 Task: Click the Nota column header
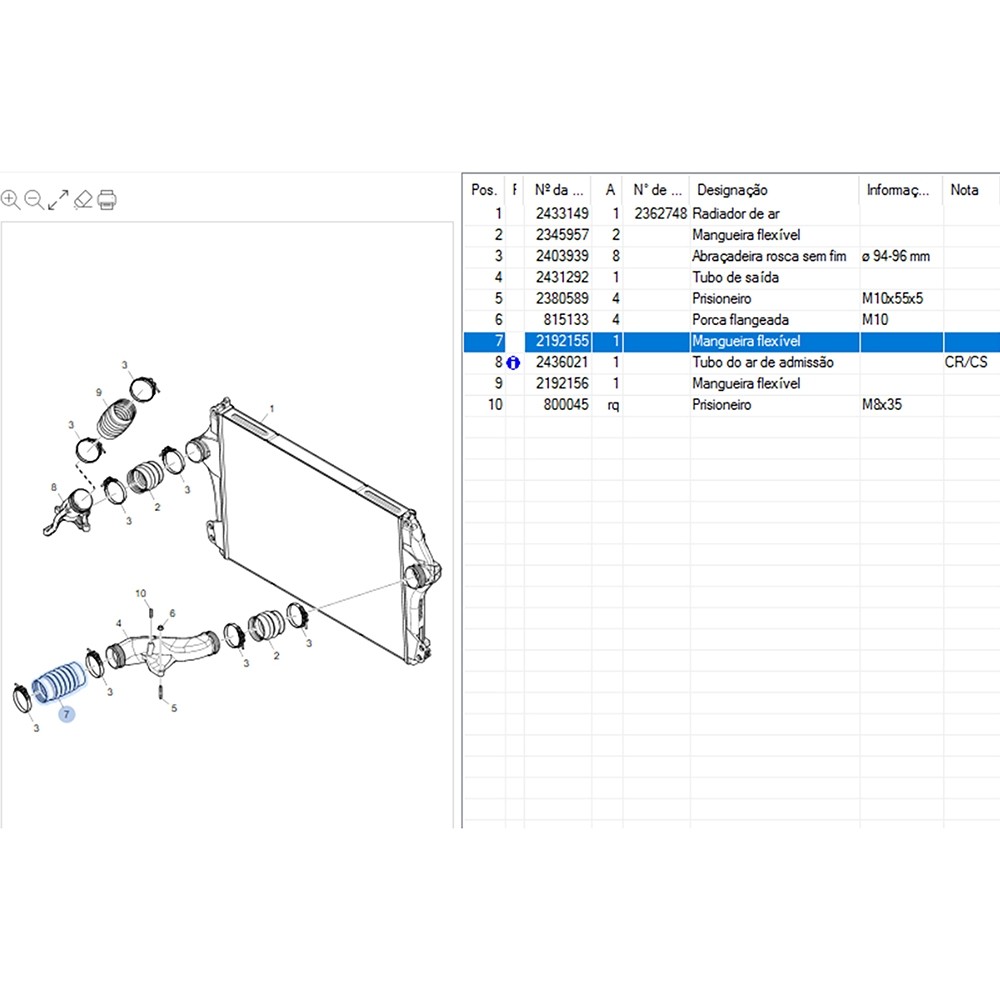pos(964,190)
